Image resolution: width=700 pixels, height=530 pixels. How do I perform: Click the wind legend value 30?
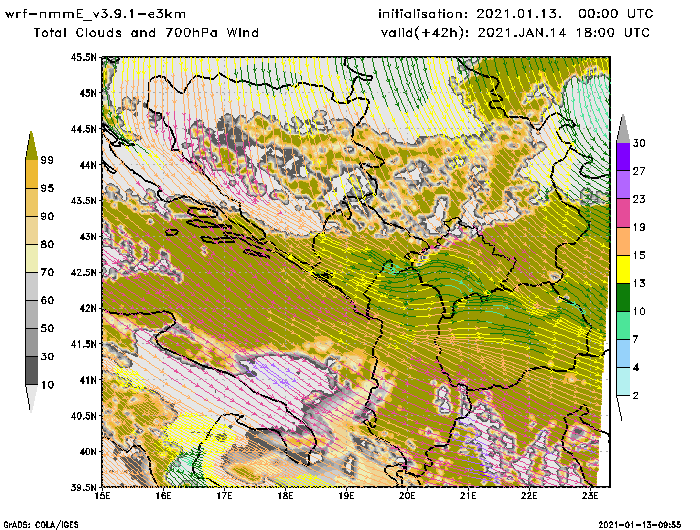639,143
